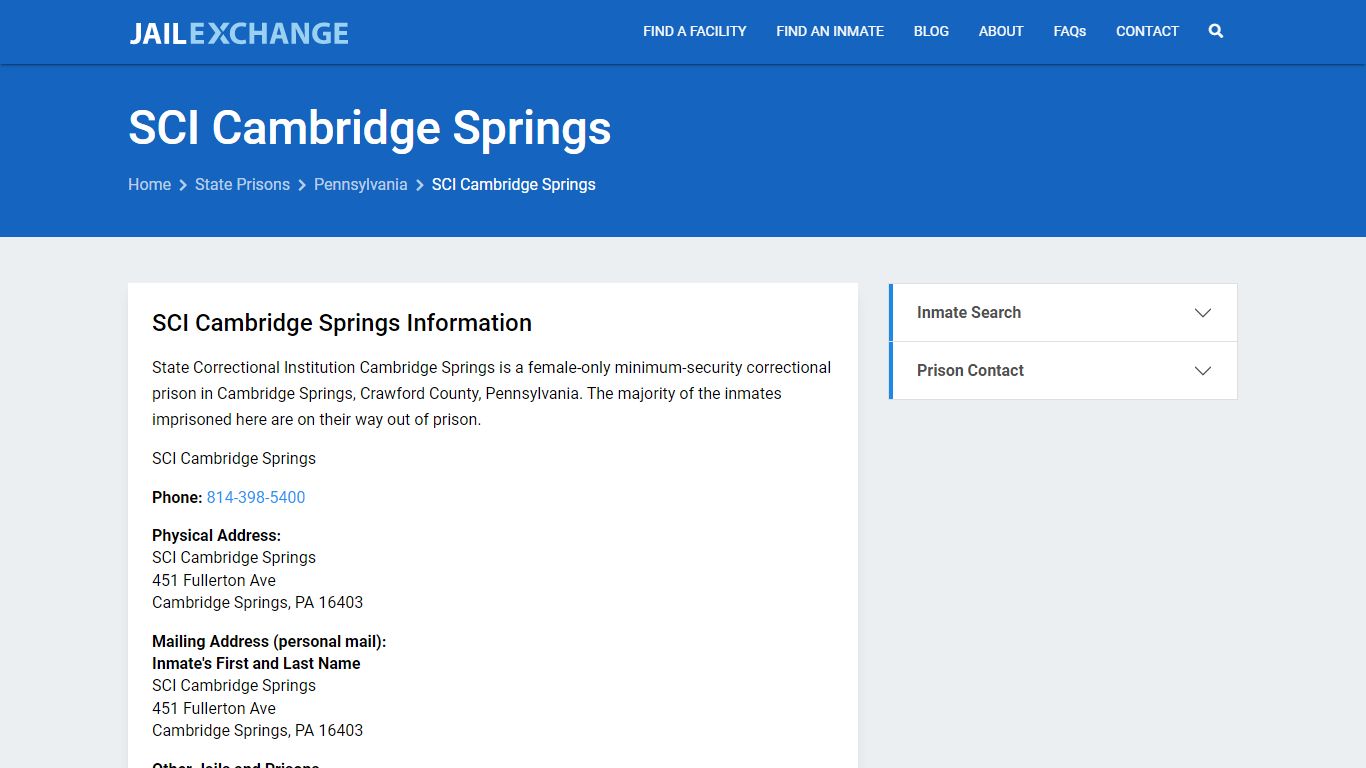Click the SCI Cambridge Springs Information heading
This screenshot has height=768, width=1366.
[342, 323]
